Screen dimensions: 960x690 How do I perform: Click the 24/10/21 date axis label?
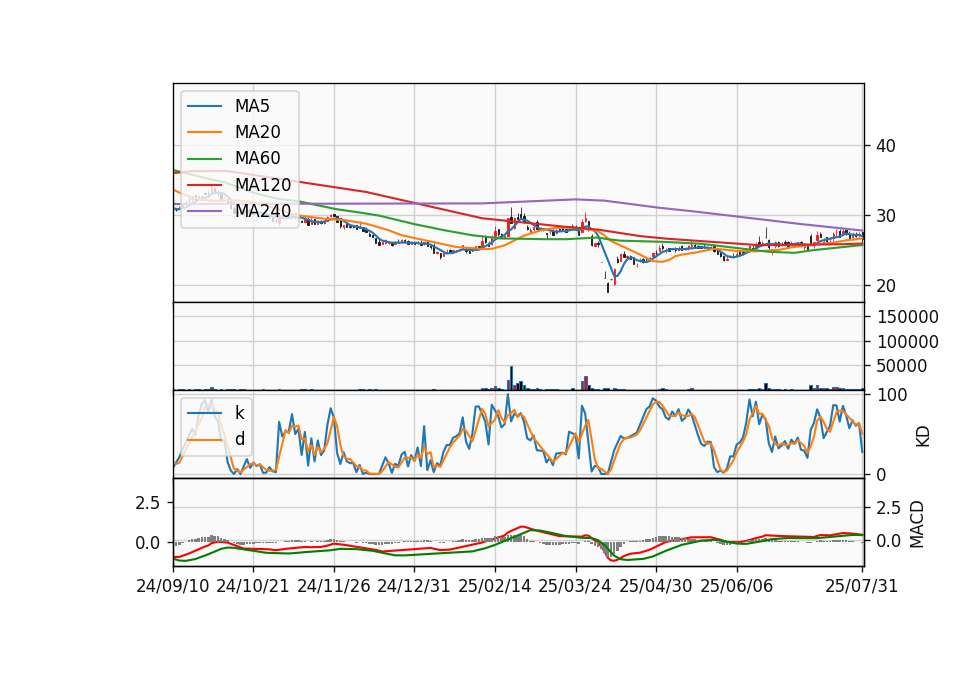(x=253, y=586)
